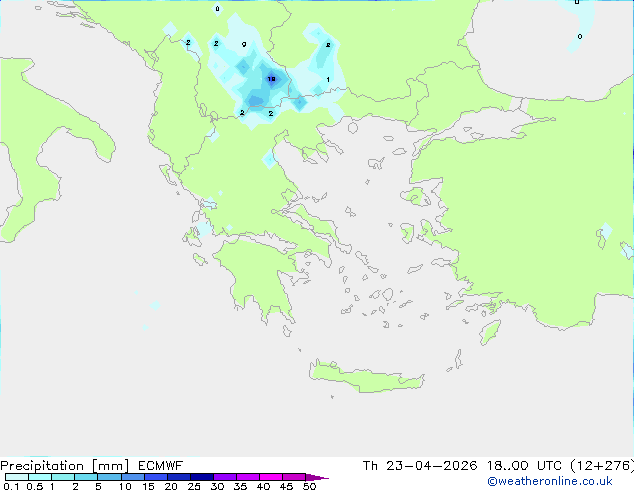The width and height of the screenshot is (634, 490).
Task: Click the legend arrow above 50 mm
Action: click(317, 477)
